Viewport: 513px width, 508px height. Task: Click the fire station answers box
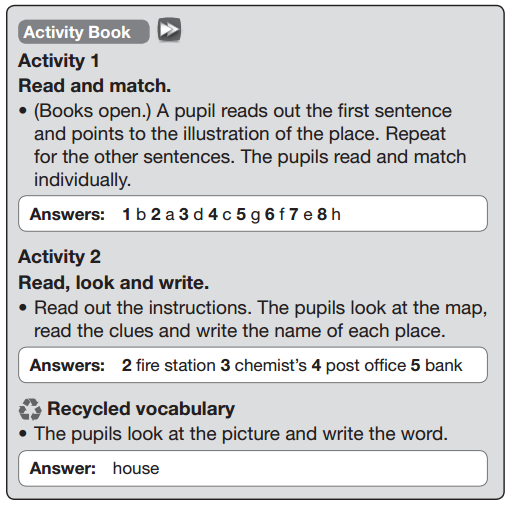pos(253,365)
